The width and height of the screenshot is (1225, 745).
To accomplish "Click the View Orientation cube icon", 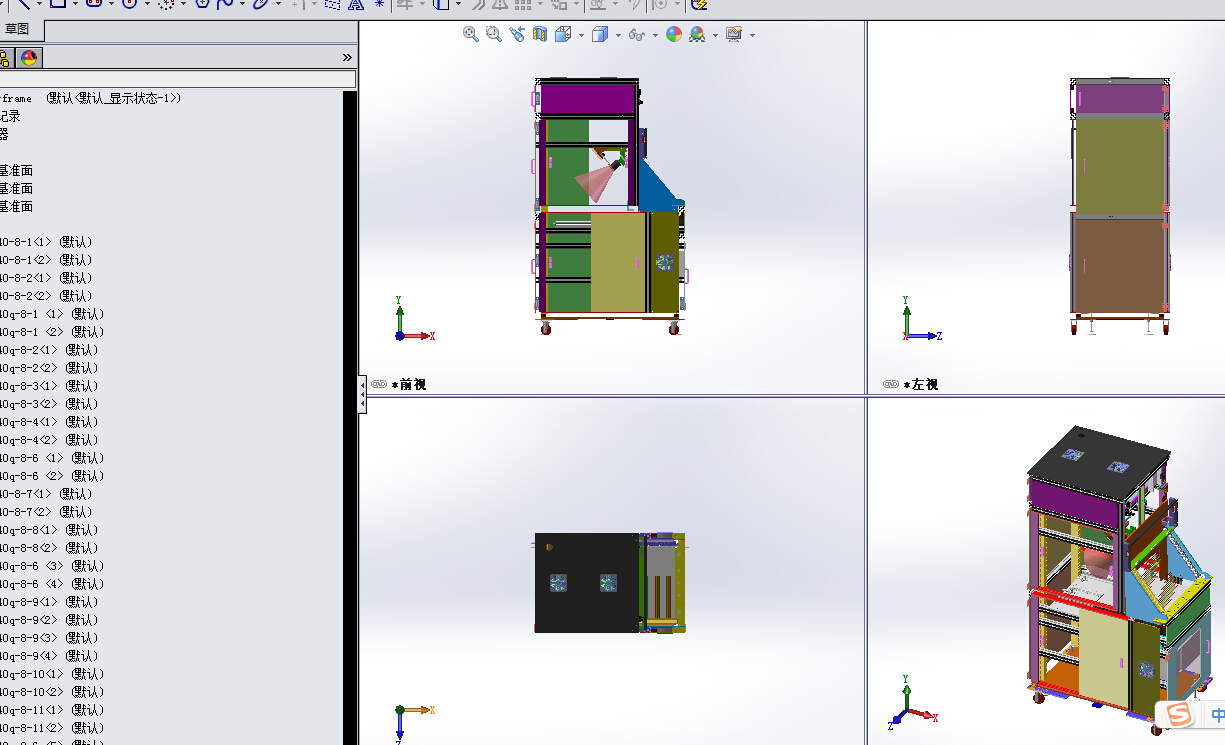I will tap(563, 34).
